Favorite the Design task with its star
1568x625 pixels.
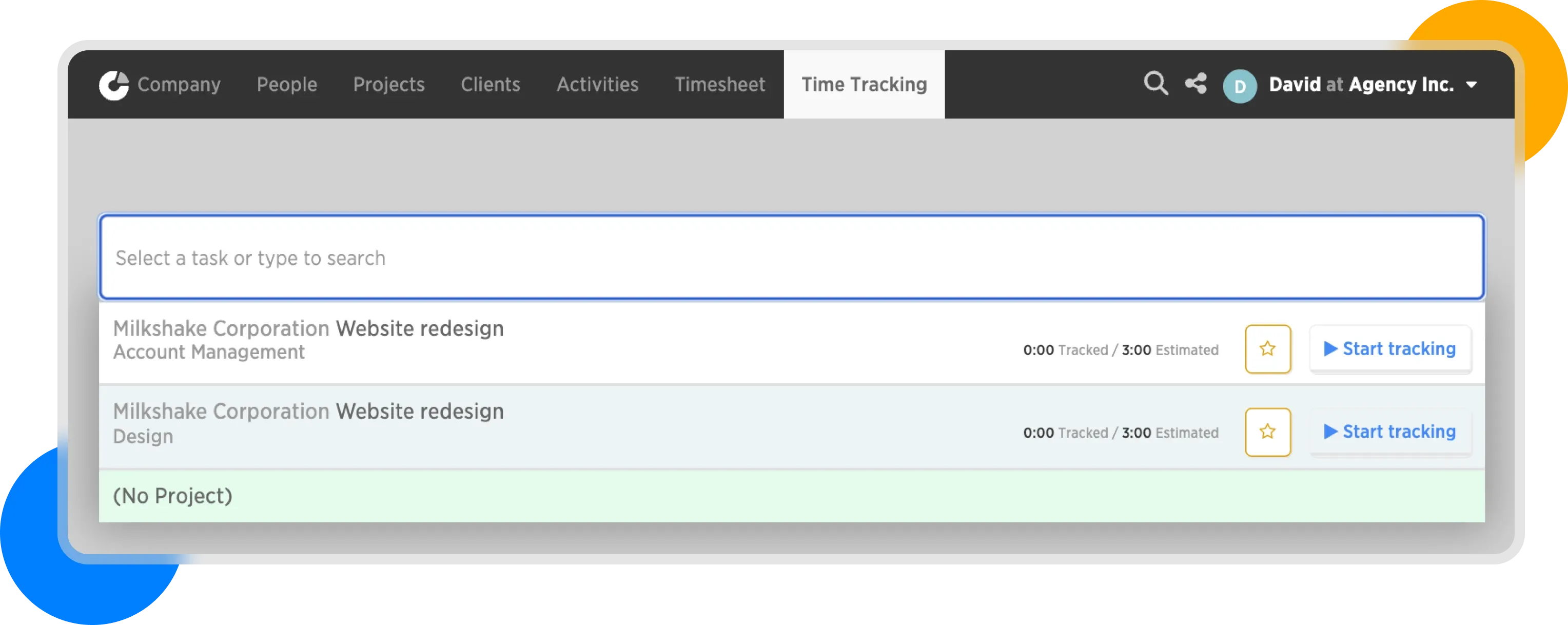(1267, 432)
